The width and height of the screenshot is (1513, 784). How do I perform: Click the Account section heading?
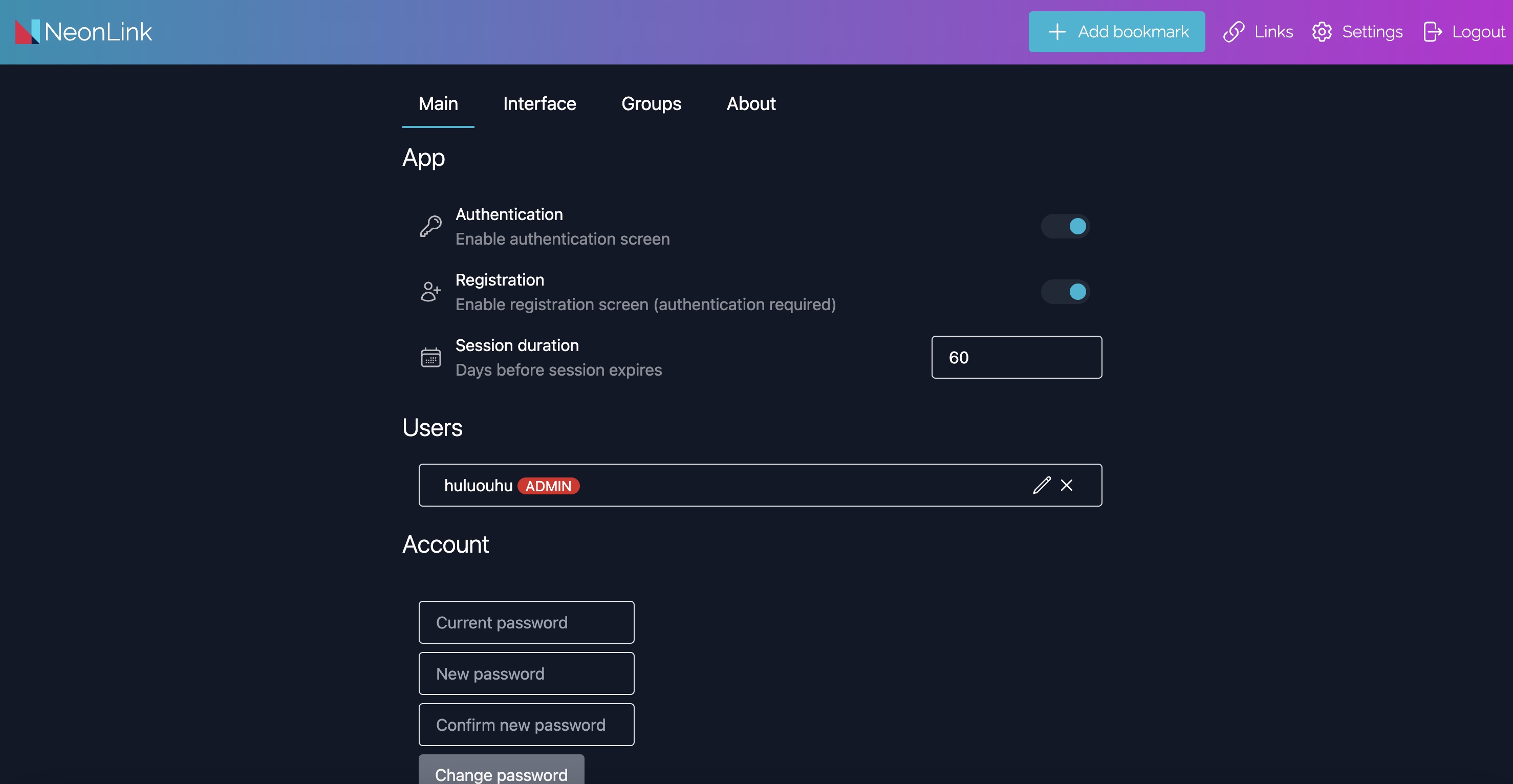click(x=445, y=545)
